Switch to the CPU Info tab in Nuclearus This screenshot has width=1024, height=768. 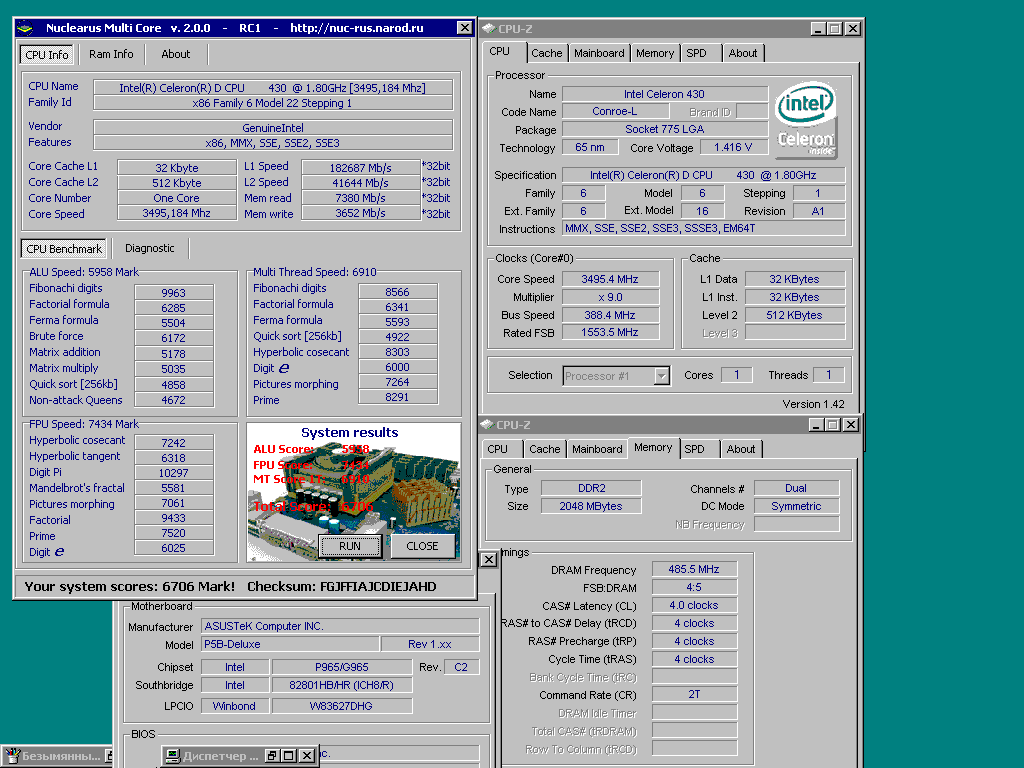coord(47,54)
